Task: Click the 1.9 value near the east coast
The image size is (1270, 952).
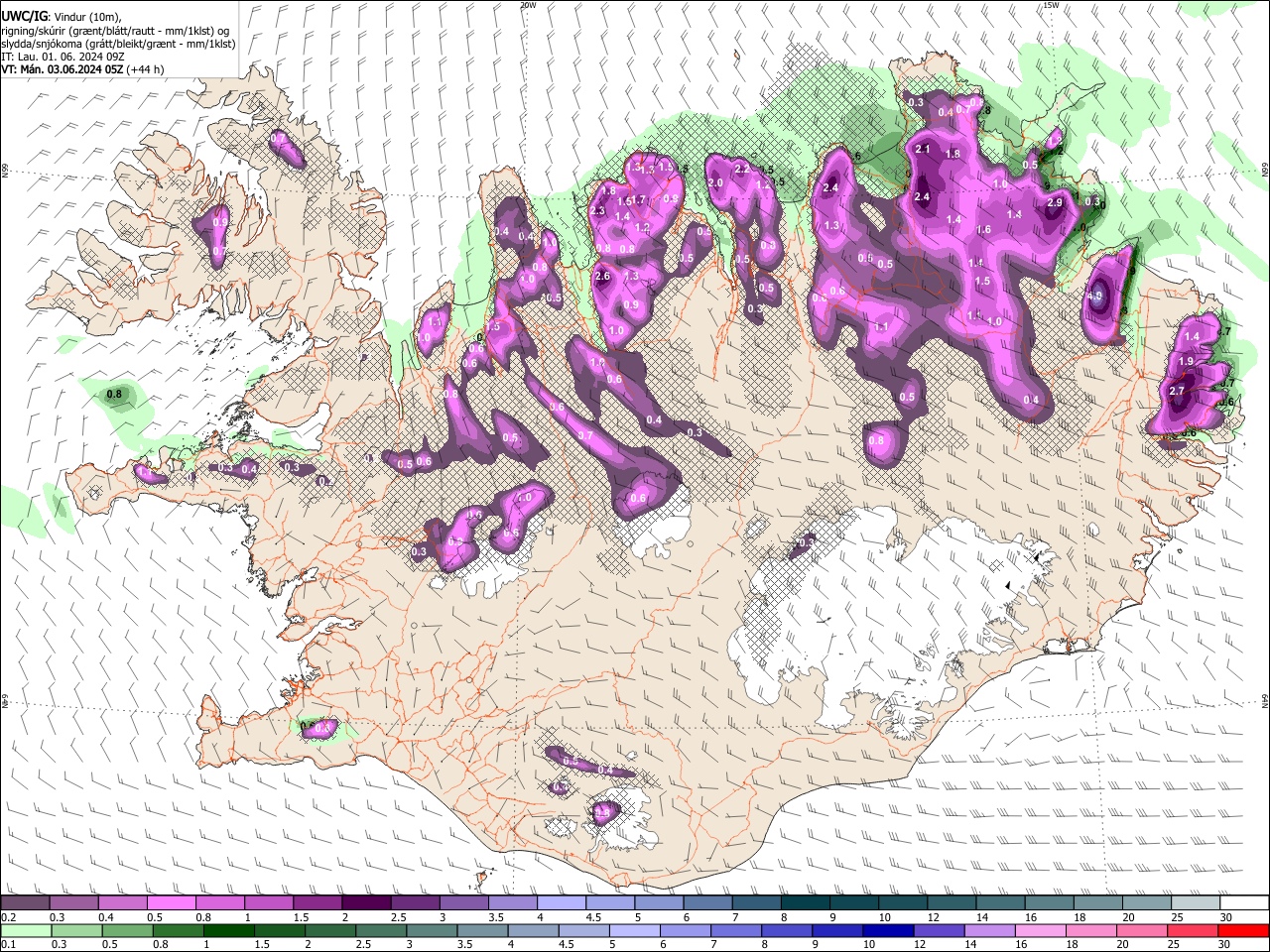Action: pos(1186,362)
